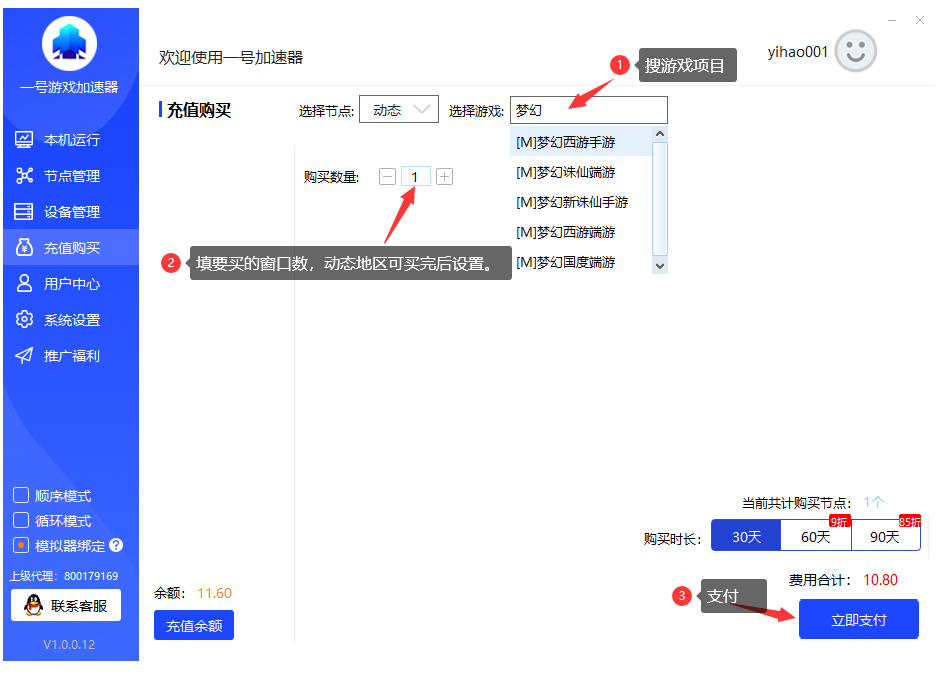The height and width of the screenshot is (680, 938).
Task: Click the 选择游戏 search field
Action: [x=589, y=110]
